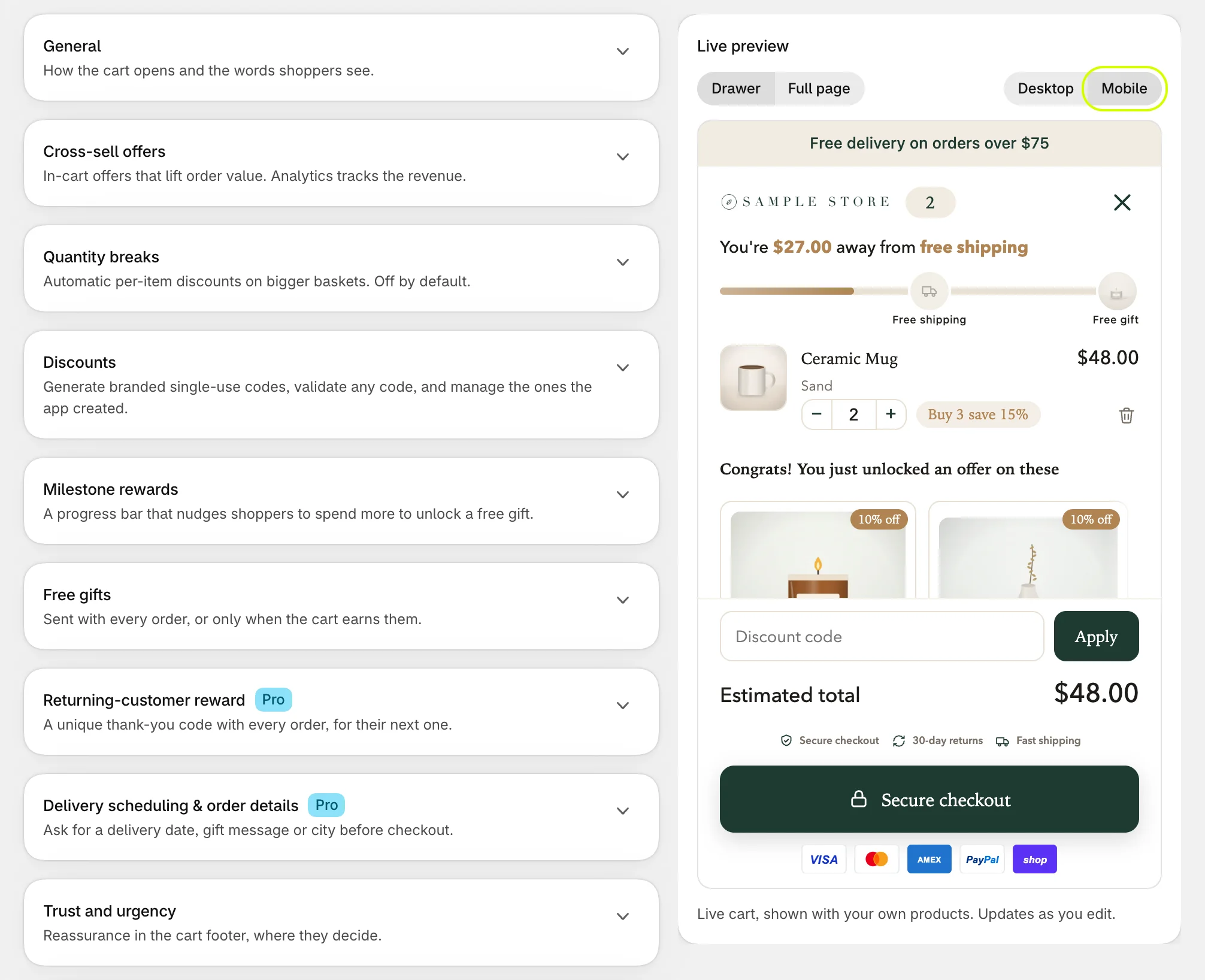This screenshot has height=980, width=1205.
Task: Click the free shipping progress bar
Action: coord(814,291)
